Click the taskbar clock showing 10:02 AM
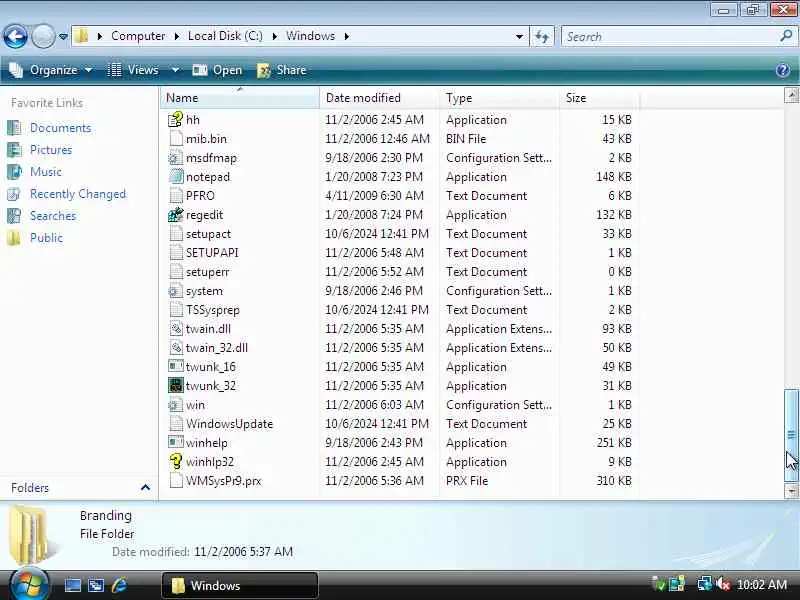Image resolution: width=800 pixels, height=600 pixels. [x=762, y=584]
